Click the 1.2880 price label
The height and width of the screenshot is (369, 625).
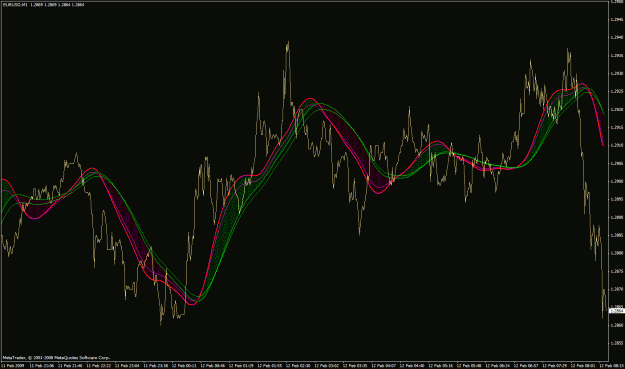pos(617,253)
